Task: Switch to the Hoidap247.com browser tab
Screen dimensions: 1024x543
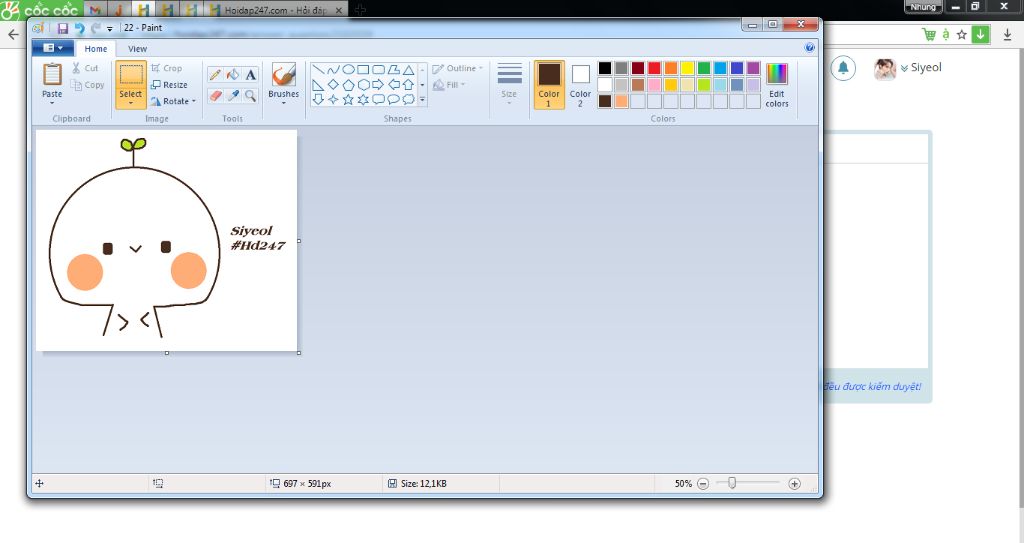Action: coord(276,10)
